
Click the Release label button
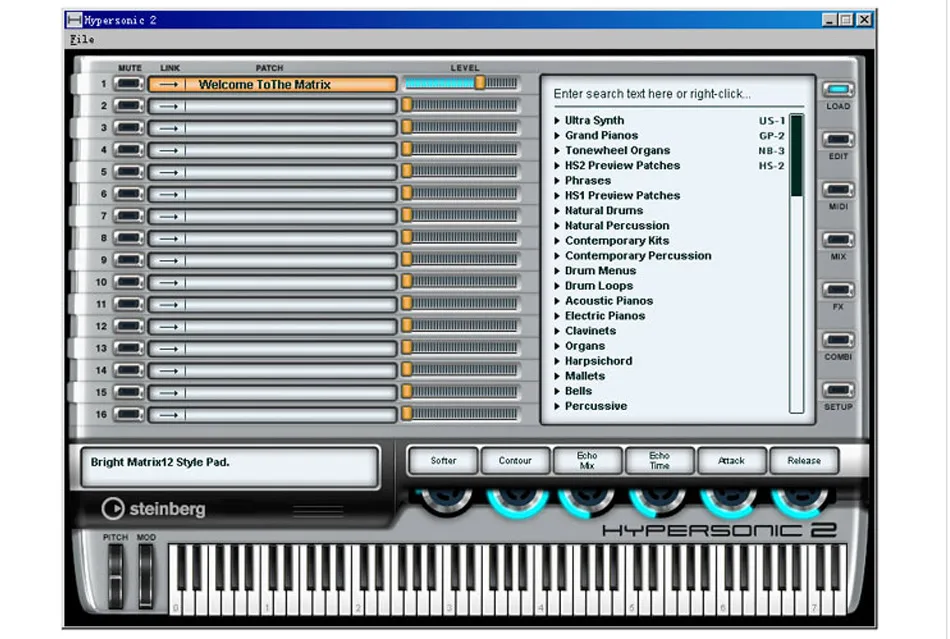804,461
